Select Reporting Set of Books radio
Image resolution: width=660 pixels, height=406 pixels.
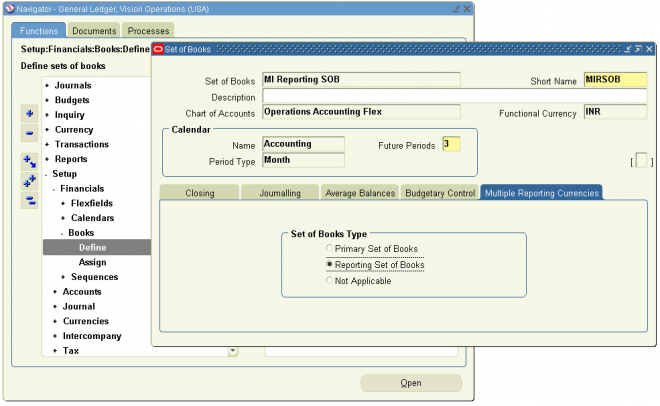[x=330, y=264]
